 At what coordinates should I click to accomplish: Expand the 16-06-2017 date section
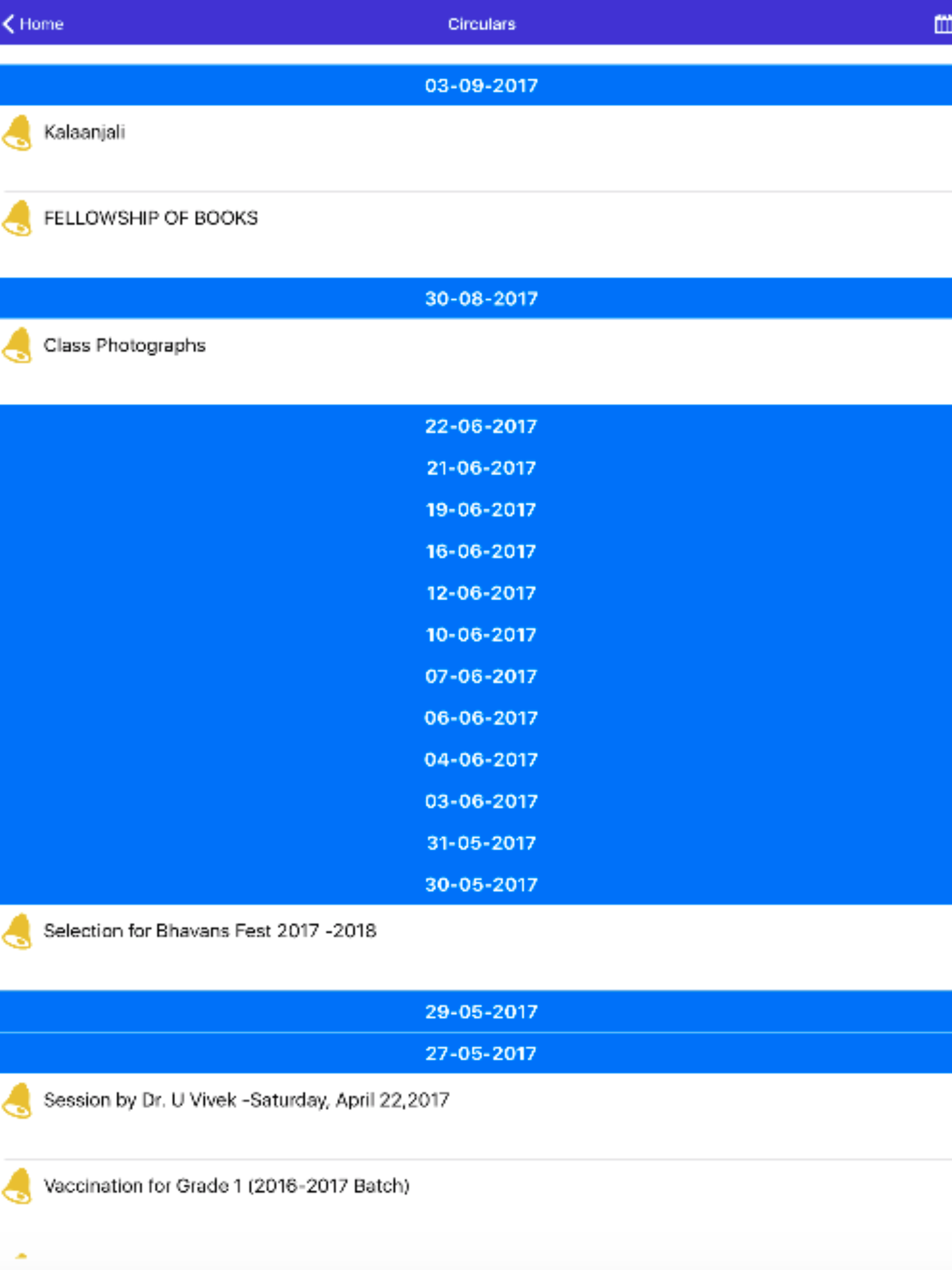[476, 551]
